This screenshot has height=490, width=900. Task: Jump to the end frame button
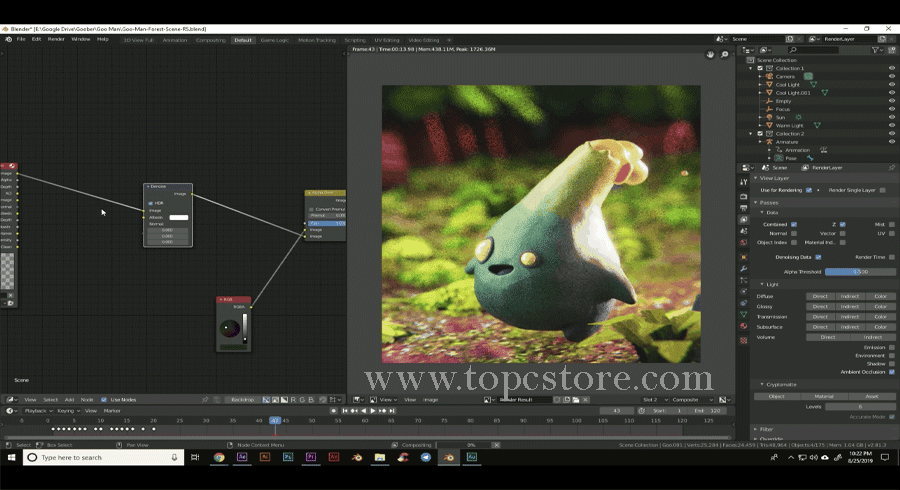click(392, 411)
